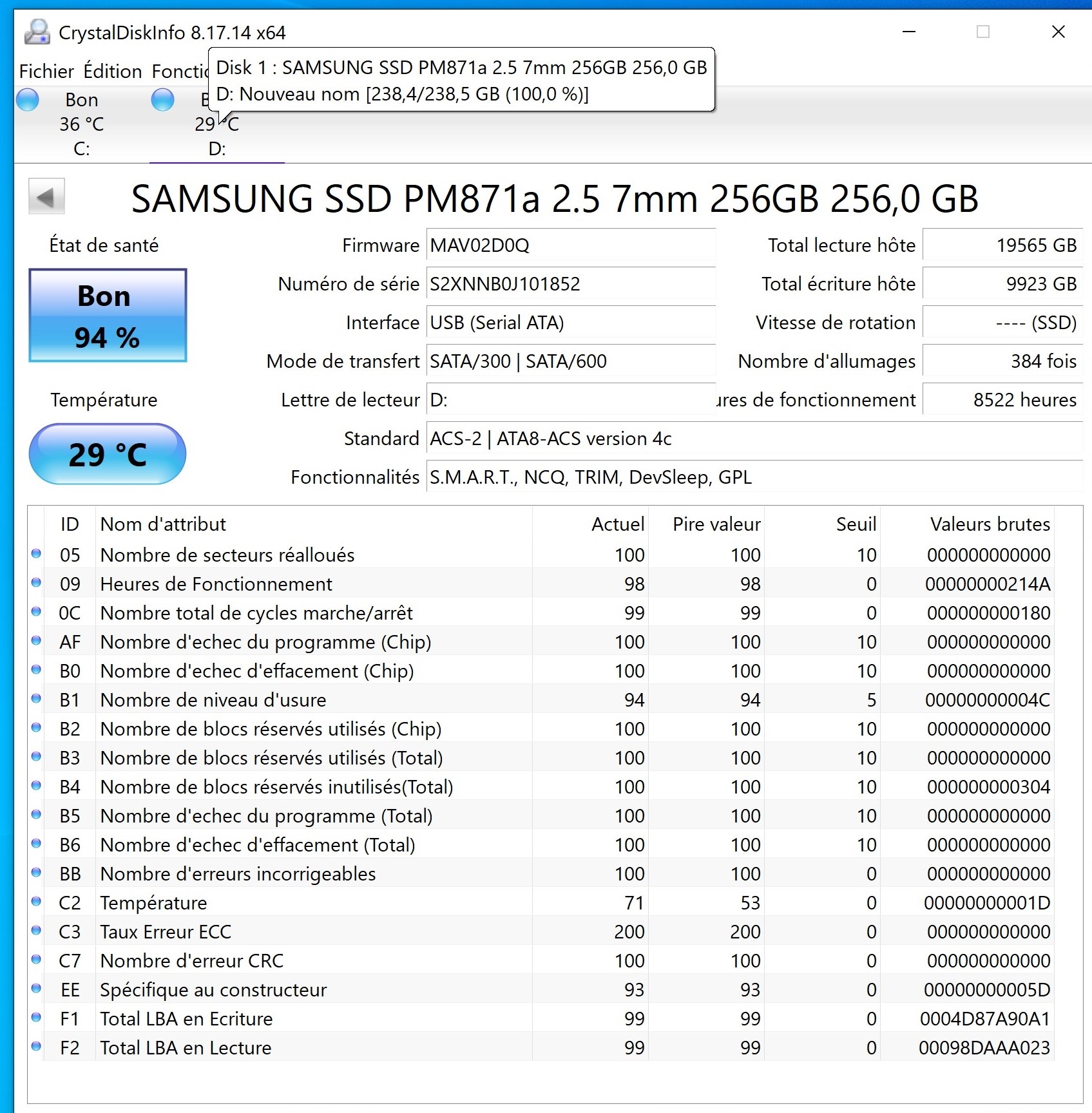The height and width of the screenshot is (1113, 1092).
Task: Click status dot for Total LBA en Lecture
Action: [x=36, y=1047]
